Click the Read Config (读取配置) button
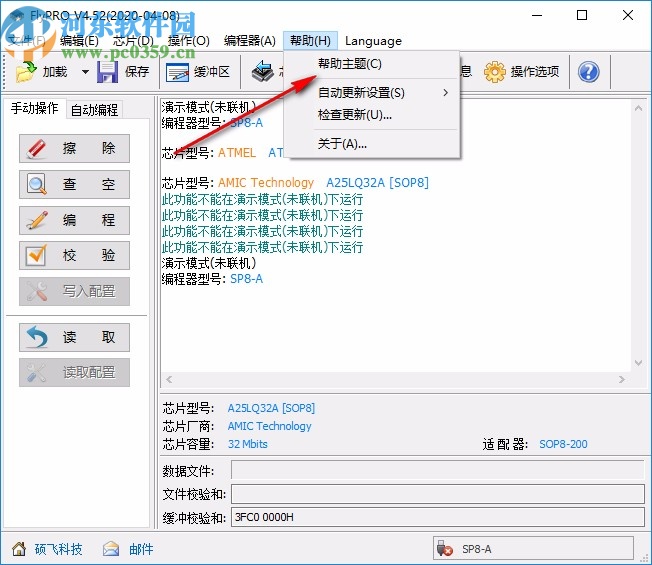Screen dimensions: 652x565 coord(74,373)
